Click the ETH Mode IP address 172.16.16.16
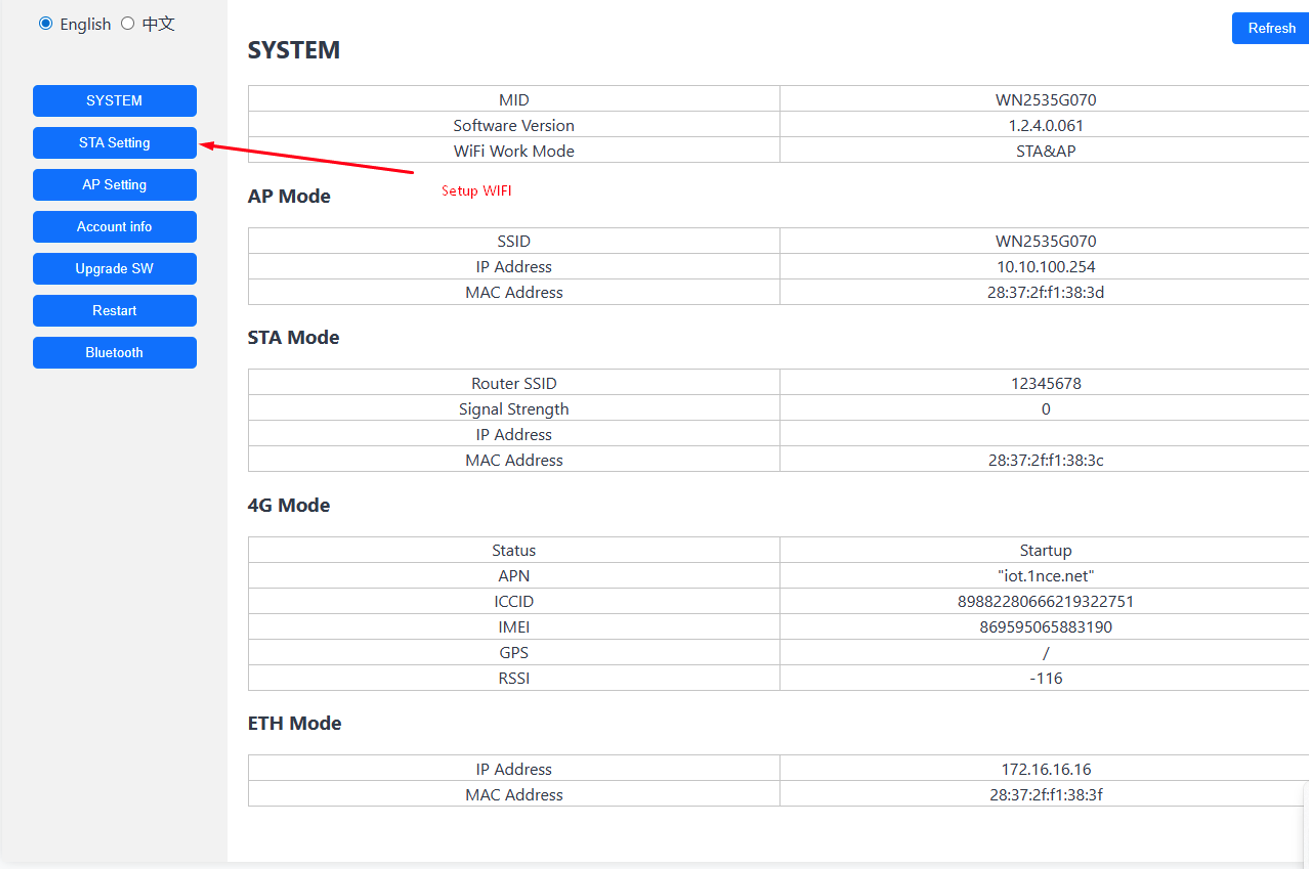The width and height of the screenshot is (1309, 872). click(1045, 770)
